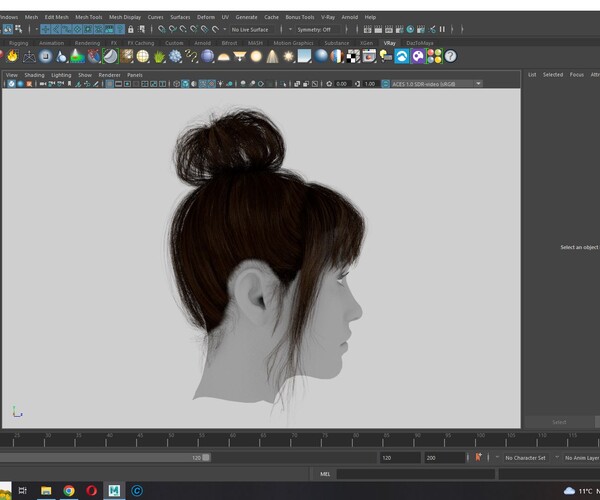Click the lit light-bulb icon in panel toolbar
Screen dimensions: 600x500
[221, 84]
